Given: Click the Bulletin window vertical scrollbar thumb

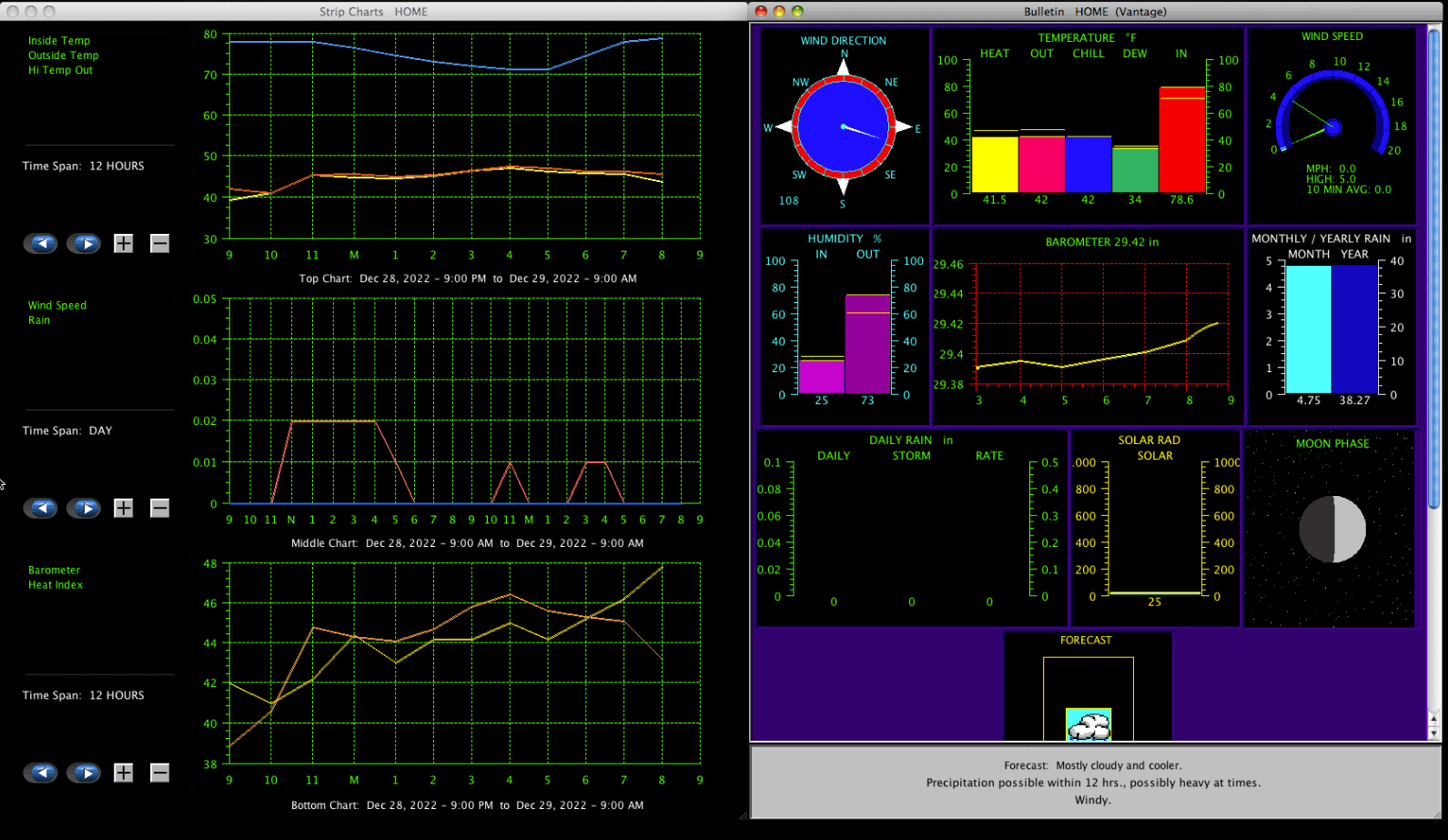Looking at the screenshot, I should click(1434, 268).
